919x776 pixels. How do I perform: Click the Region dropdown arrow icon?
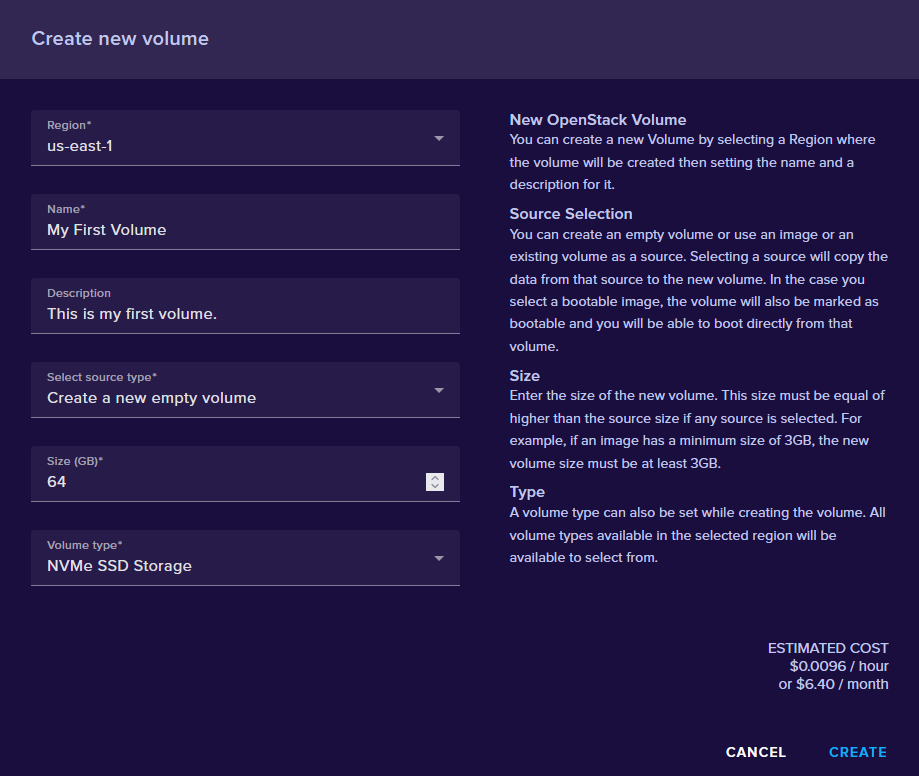tap(438, 138)
